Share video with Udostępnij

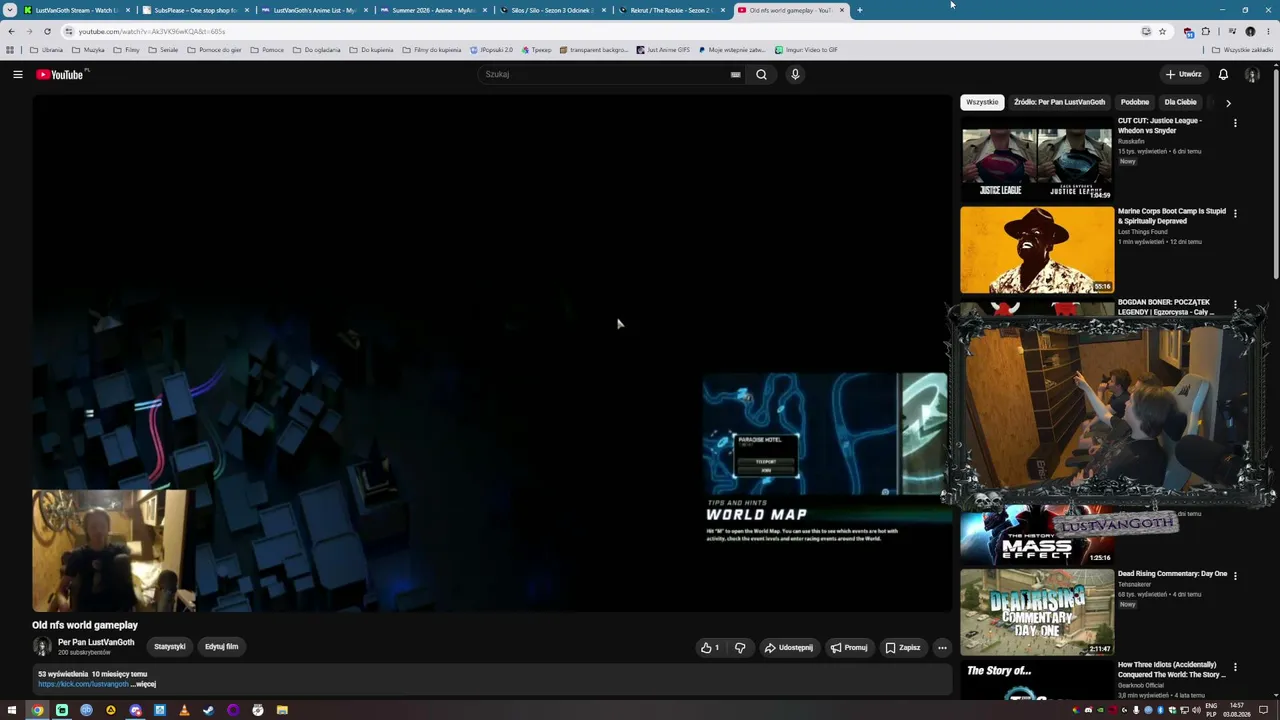788,647
